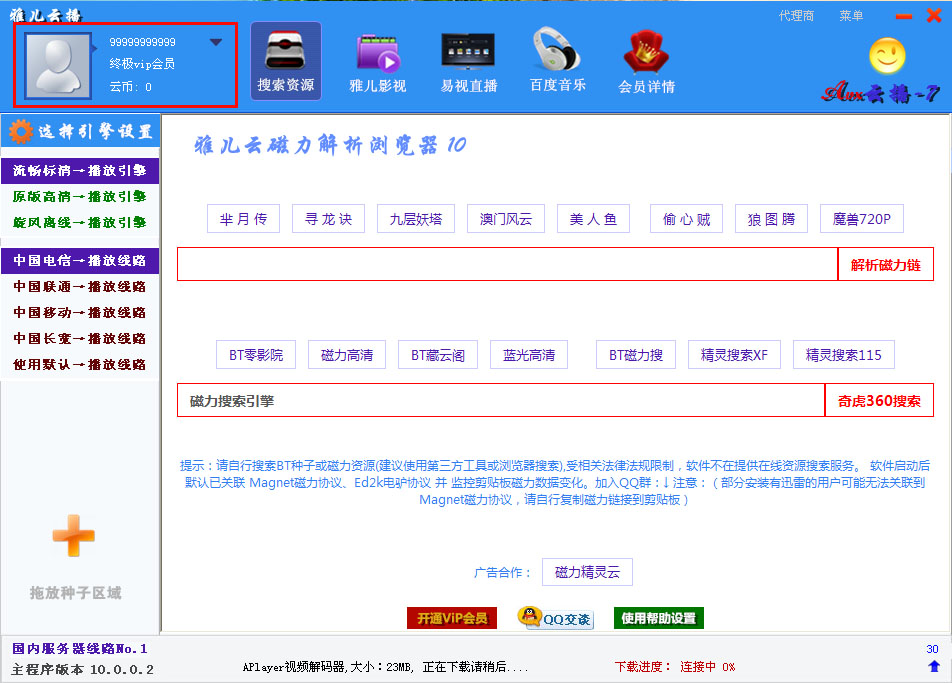Click the 澳门风云 quick search button

pyautogui.click(x=506, y=219)
